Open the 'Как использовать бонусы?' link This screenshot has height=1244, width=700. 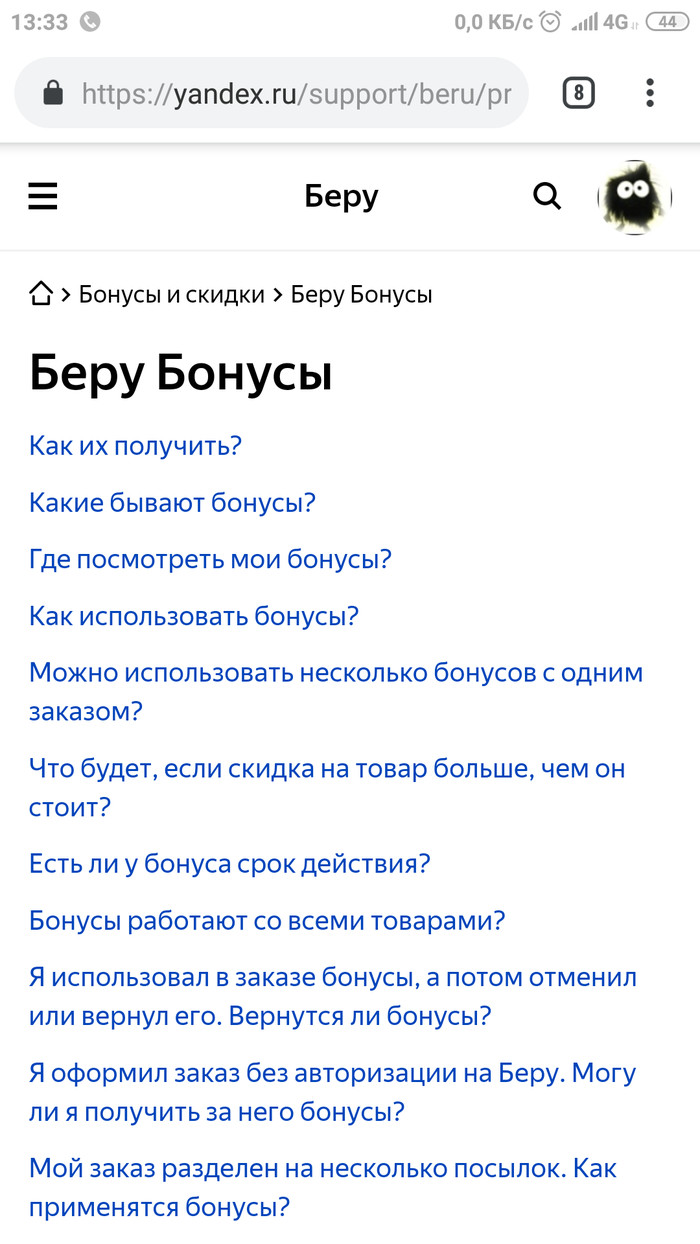click(x=194, y=616)
